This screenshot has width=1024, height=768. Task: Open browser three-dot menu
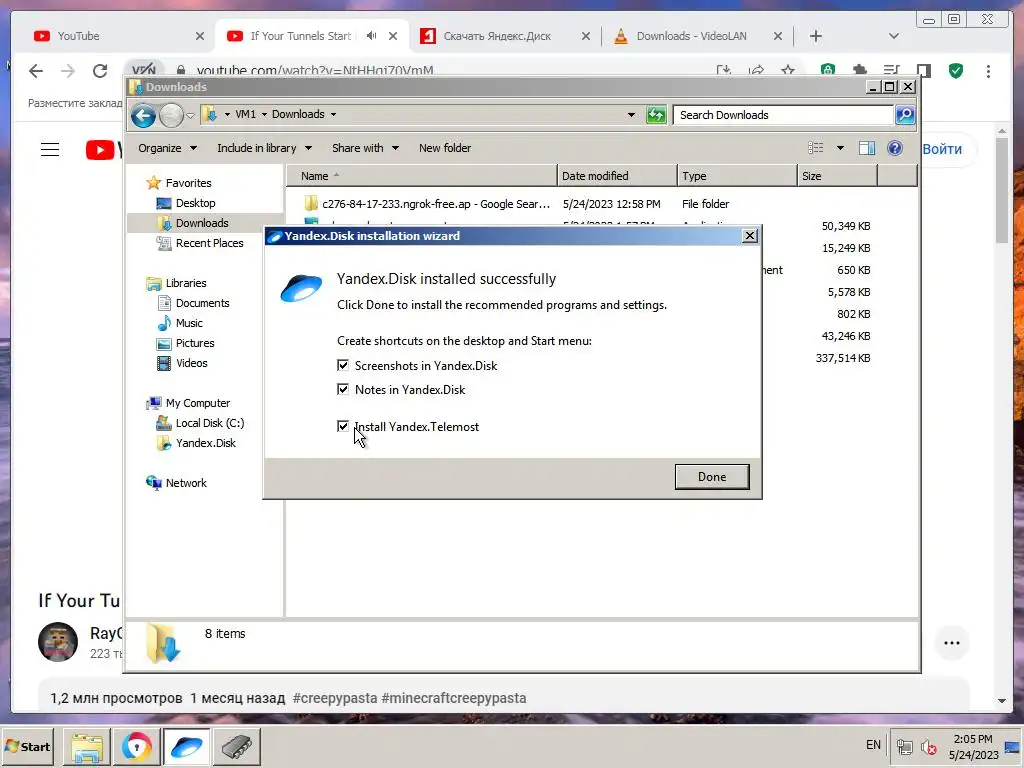click(988, 71)
